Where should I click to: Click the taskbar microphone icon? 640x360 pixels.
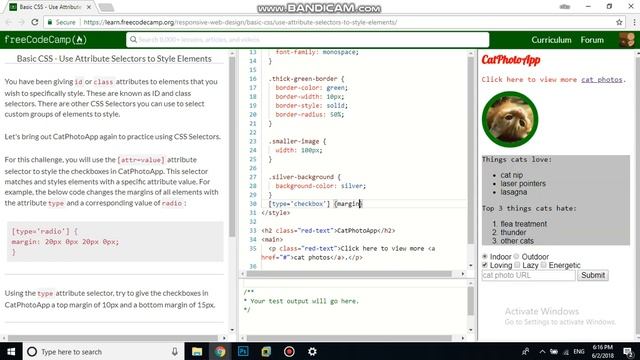(175, 351)
